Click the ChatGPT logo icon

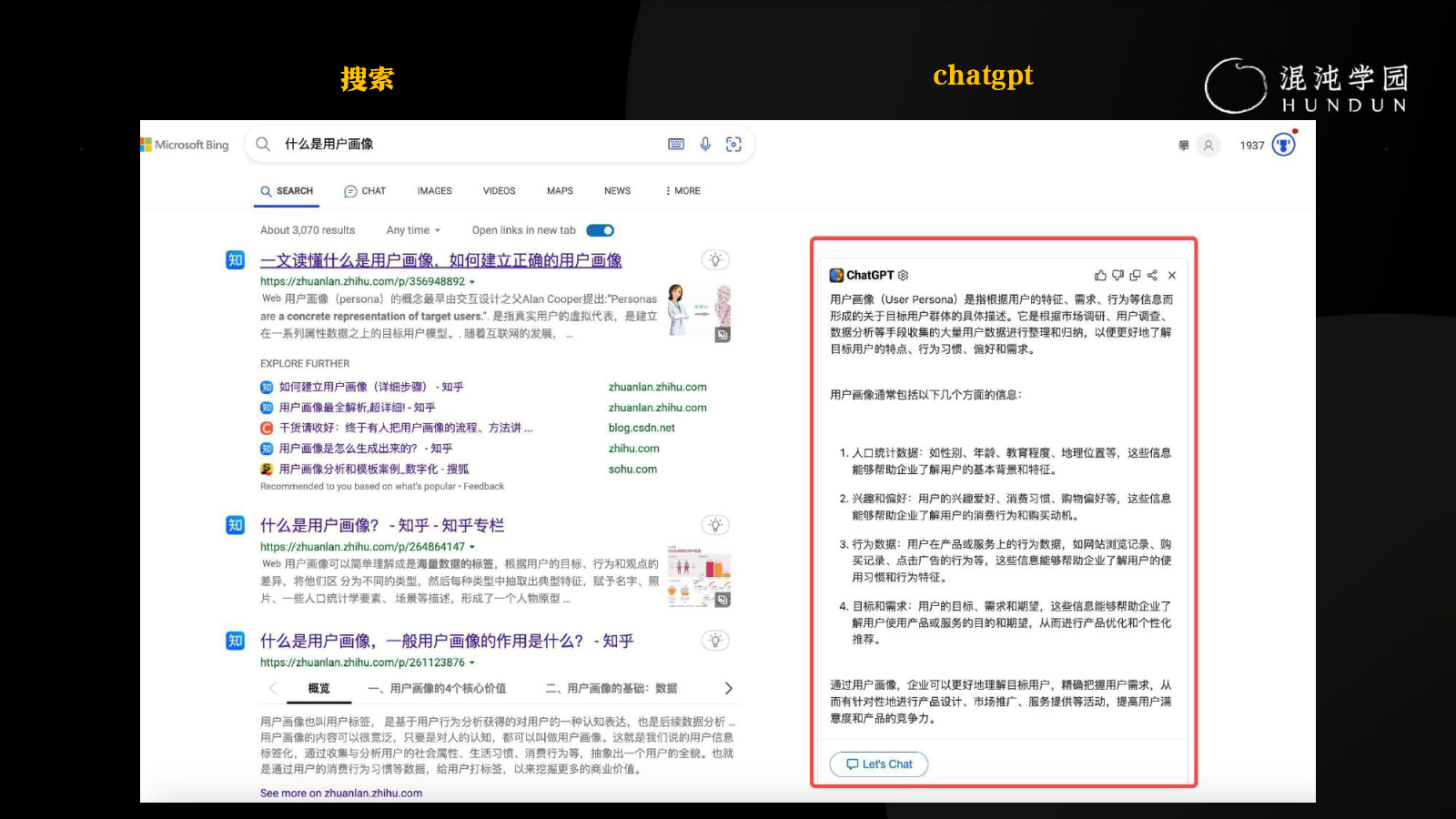(x=836, y=275)
